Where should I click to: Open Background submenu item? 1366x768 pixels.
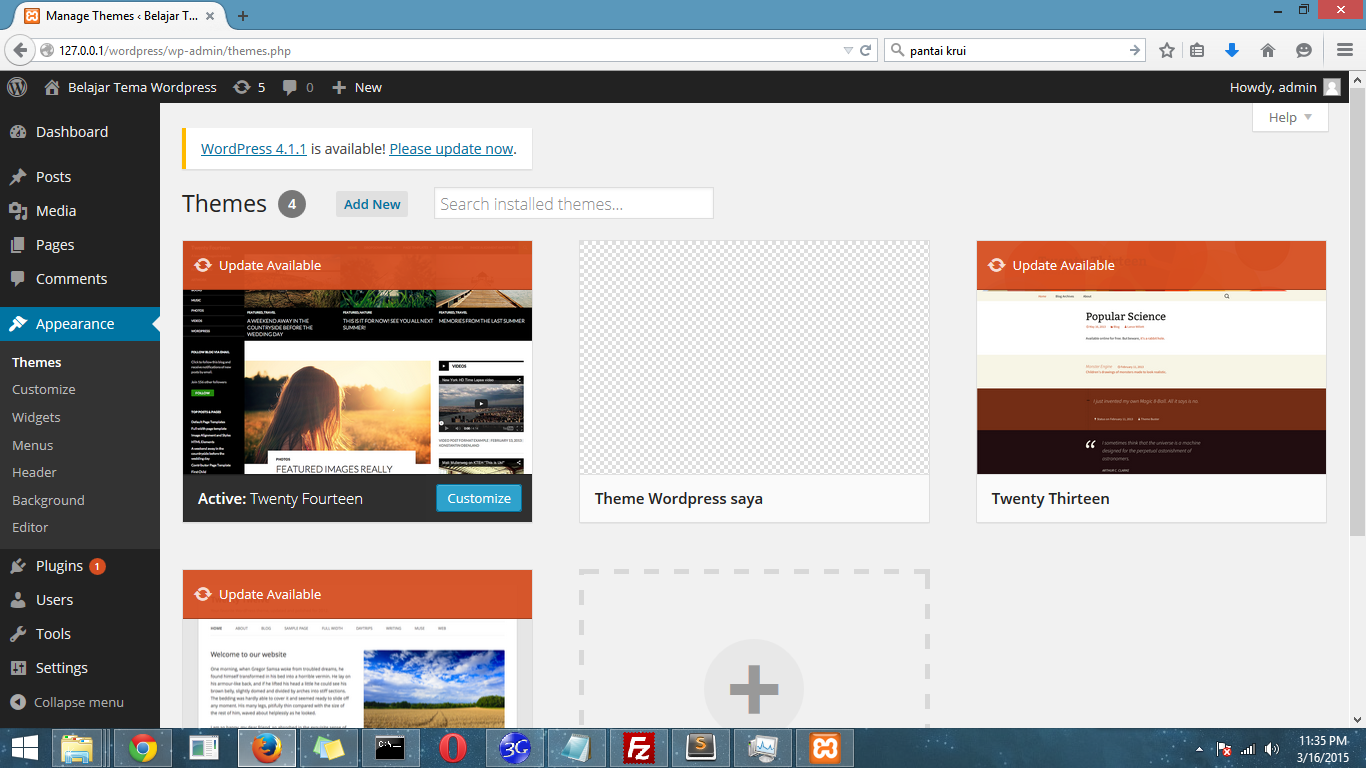[48, 500]
